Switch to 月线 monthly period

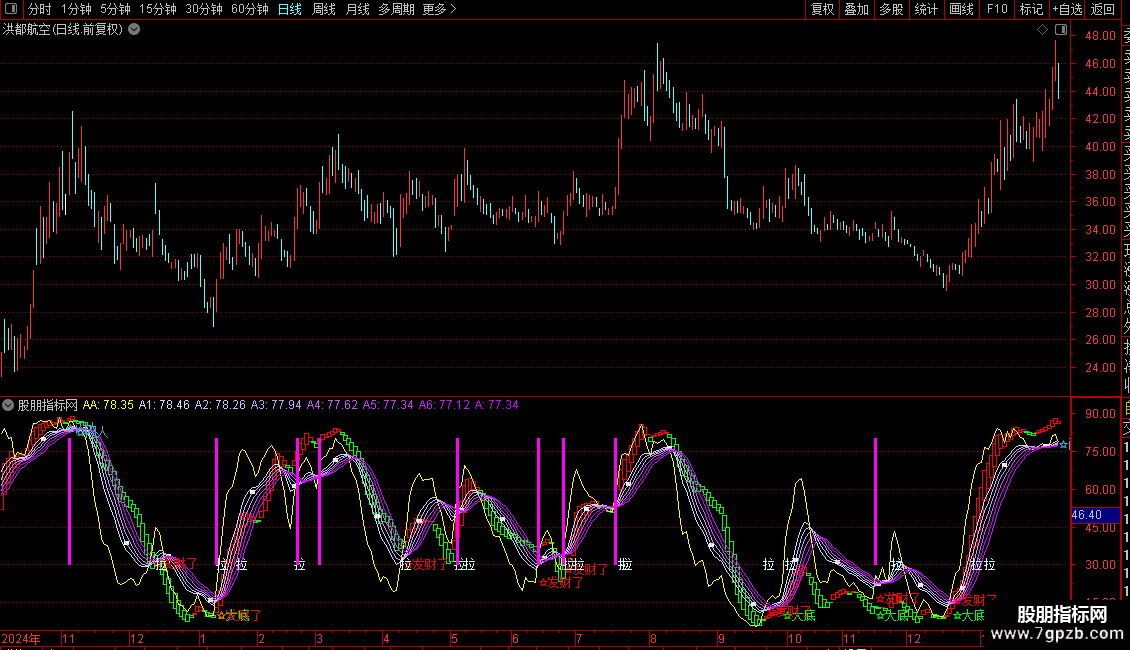pos(357,9)
